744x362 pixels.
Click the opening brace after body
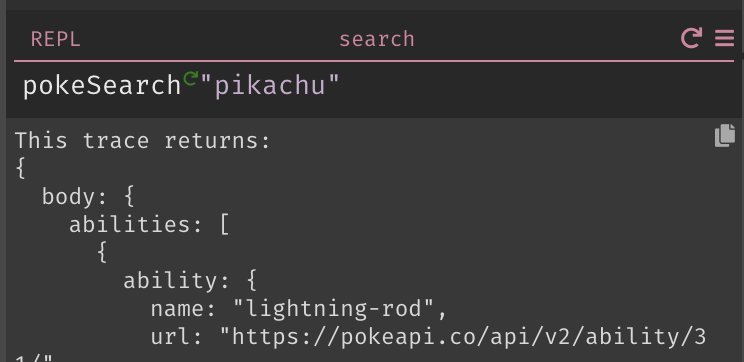click(129, 197)
